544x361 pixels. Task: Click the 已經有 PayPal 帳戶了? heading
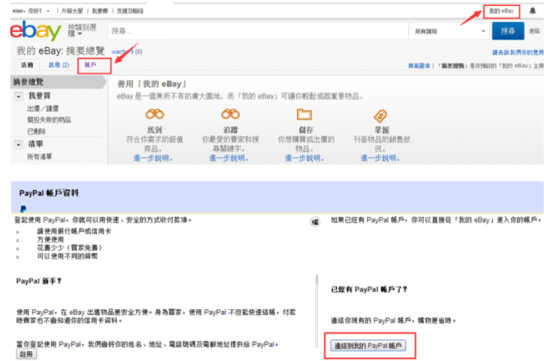(369, 289)
